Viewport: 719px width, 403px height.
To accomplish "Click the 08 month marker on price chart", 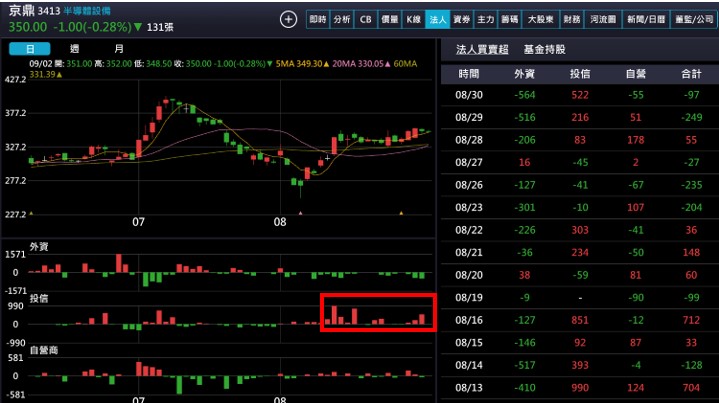I will (x=280, y=222).
